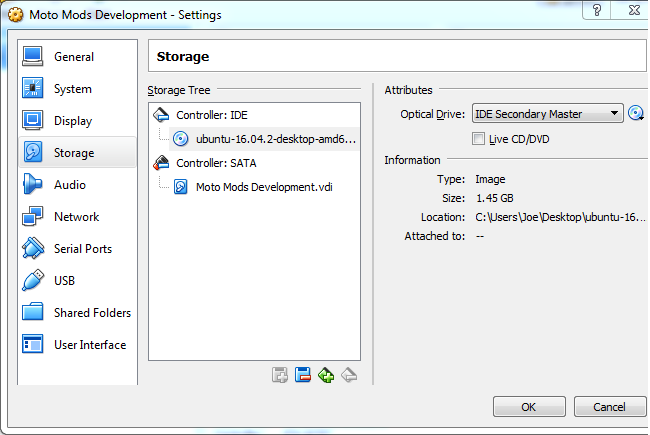Choose a virtual optical disk file icon
Image resolution: width=650 pixels, height=435 pixels.
tap(635, 113)
